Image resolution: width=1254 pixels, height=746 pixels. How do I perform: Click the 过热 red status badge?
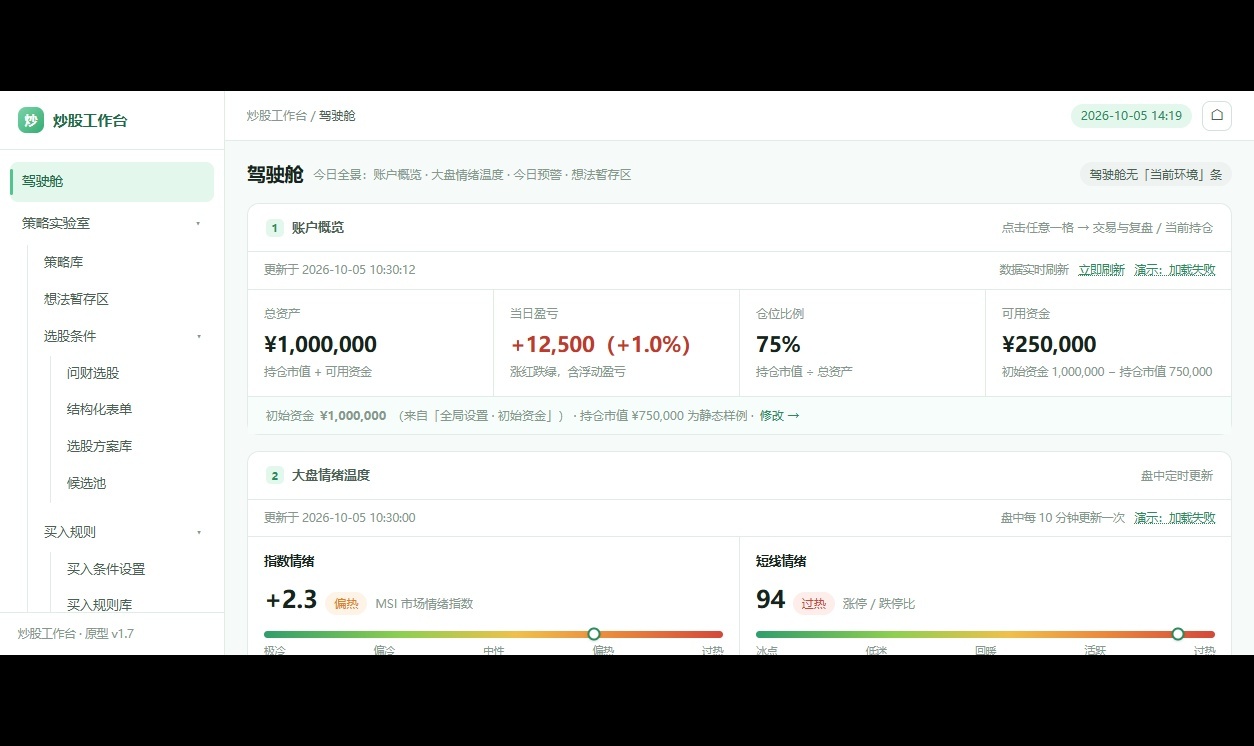tap(814, 604)
